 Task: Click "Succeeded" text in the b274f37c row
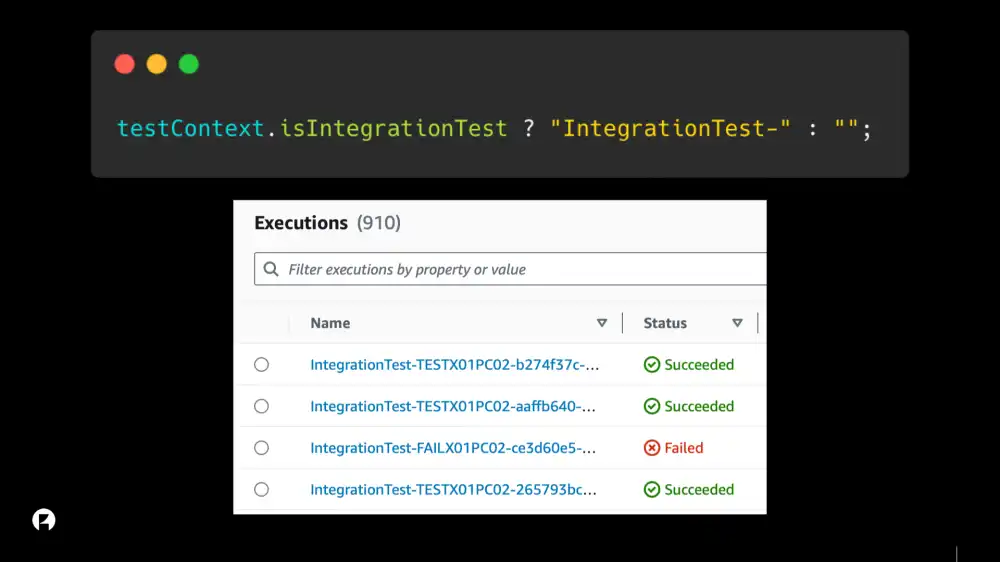(x=699, y=364)
